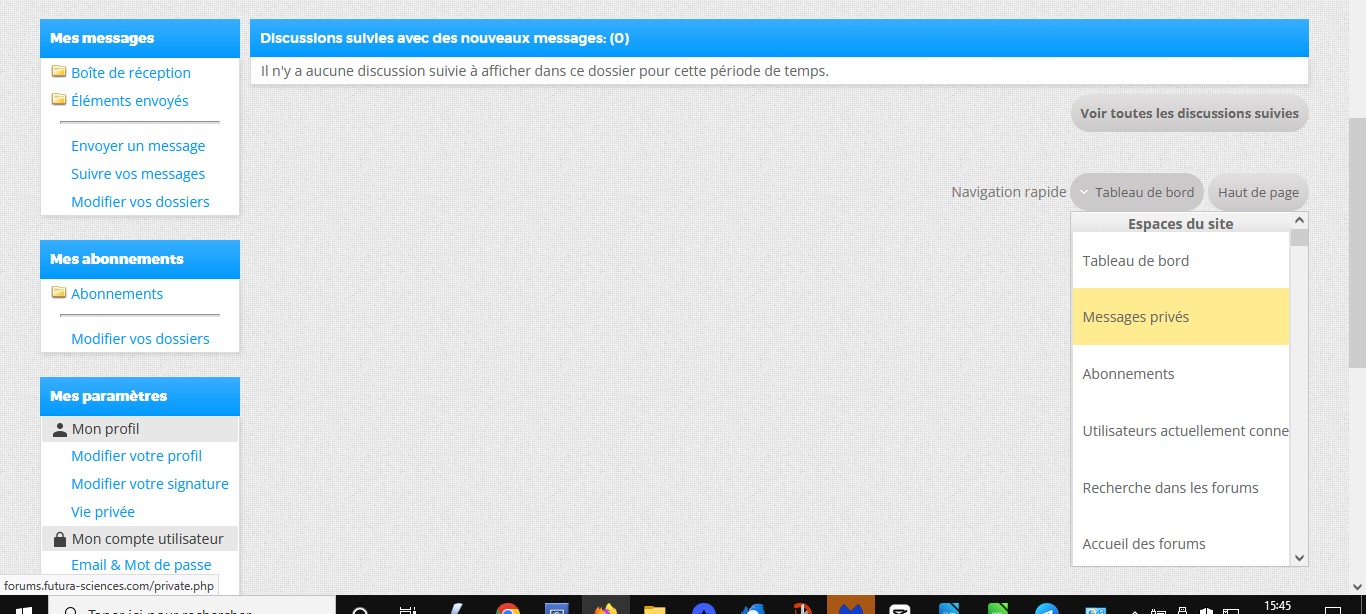Click the navigation list scrollbar thumb
The height and width of the screenshot is (614, 1366).
coord(1299,238)
